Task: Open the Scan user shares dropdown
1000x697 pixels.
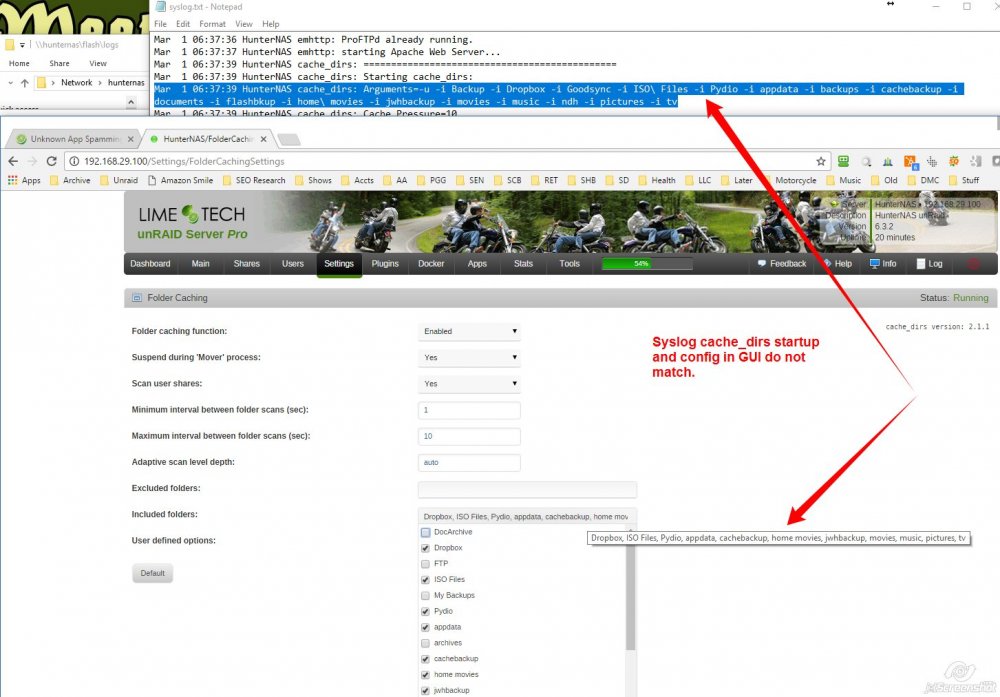Action: click(469, 384)
